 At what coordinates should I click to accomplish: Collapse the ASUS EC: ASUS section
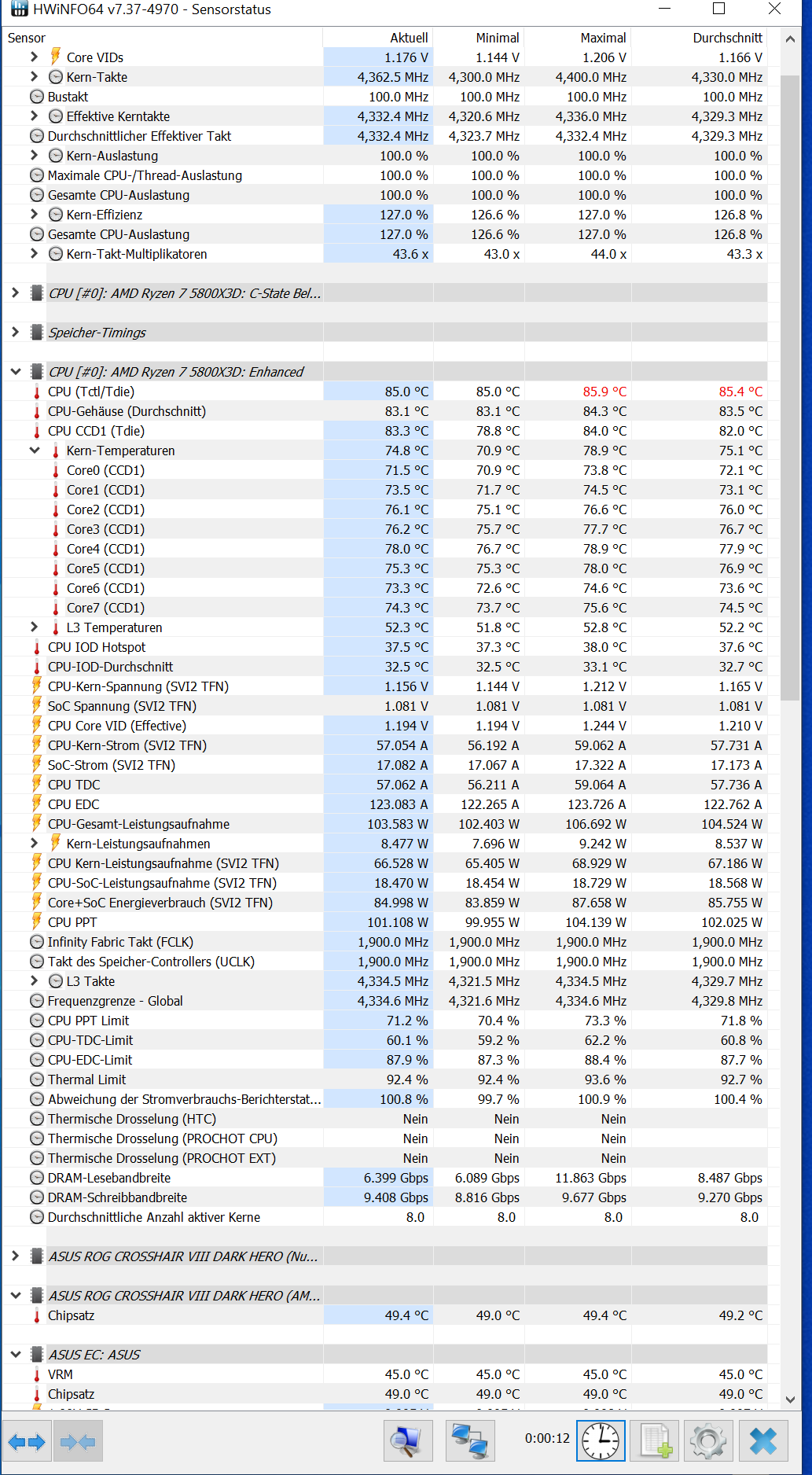click(x=15, y=1354)
